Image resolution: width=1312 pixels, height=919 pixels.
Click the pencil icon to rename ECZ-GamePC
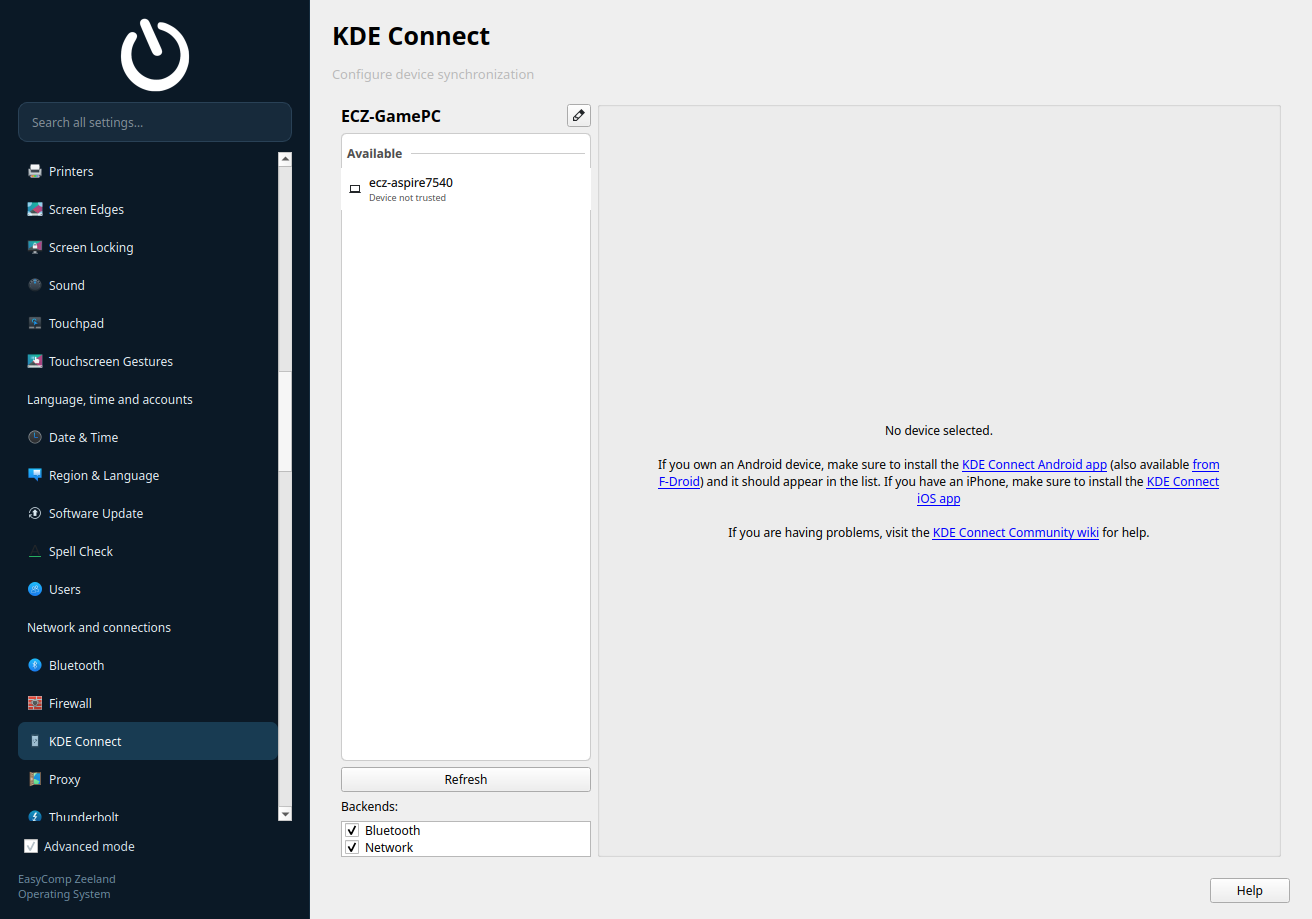pyautogui.click(x=579, y=116)
